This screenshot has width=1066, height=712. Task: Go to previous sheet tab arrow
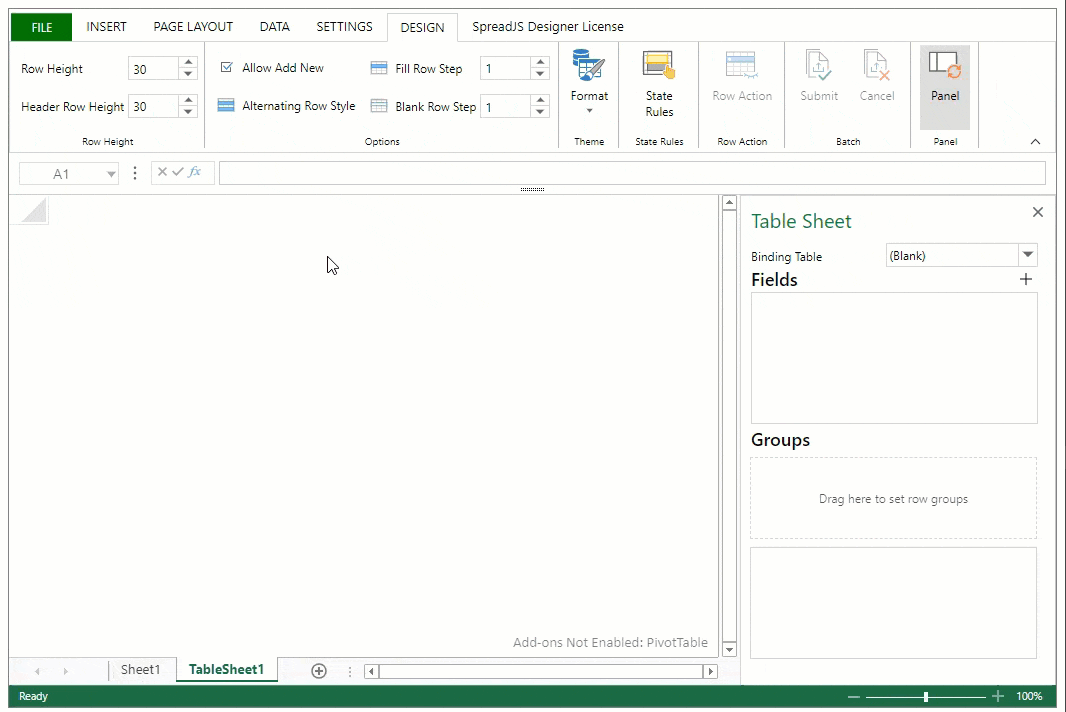pyautogui.click(x=37, y=671)
